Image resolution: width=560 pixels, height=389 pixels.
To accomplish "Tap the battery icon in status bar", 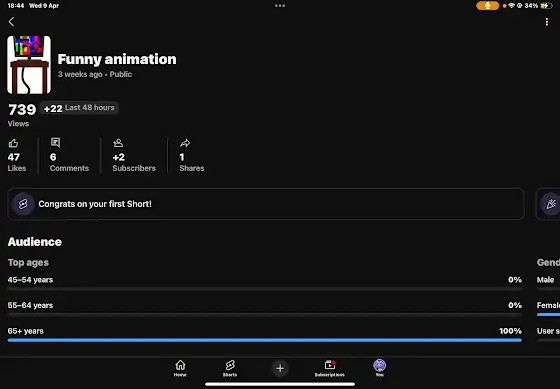I will 546,6.
